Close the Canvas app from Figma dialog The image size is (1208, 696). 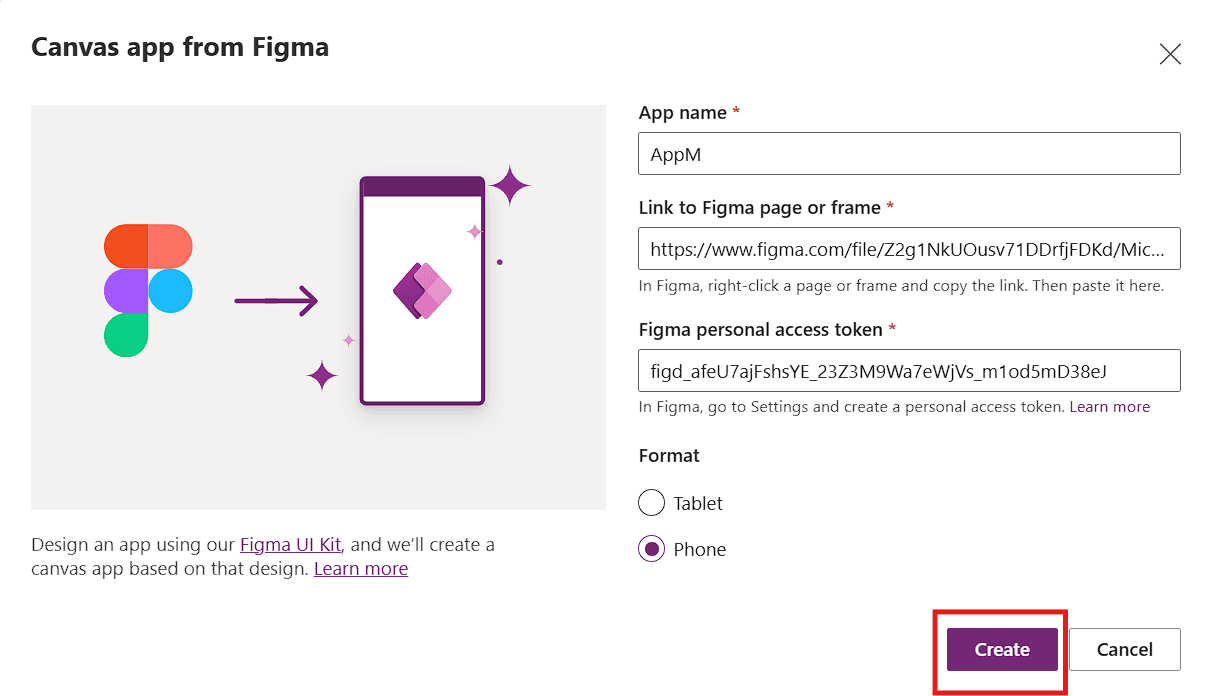(1170, 54)
